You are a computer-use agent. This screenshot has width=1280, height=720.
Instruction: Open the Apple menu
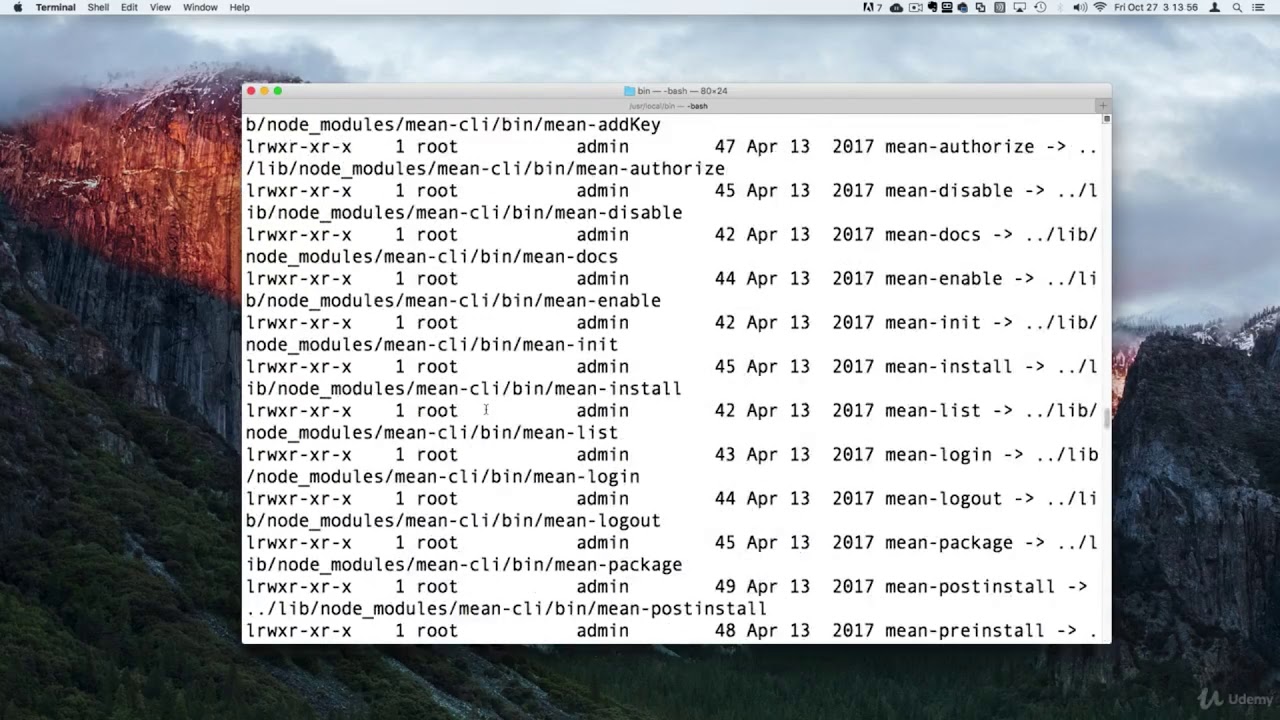click(17, 7)
